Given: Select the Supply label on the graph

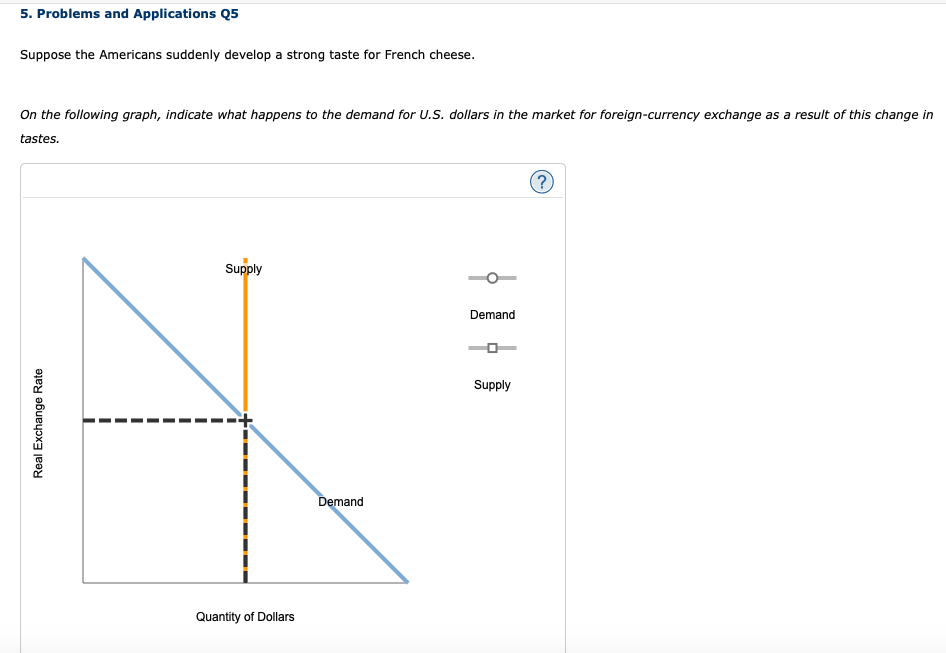Looking at the screenshot, I should 243,268.
